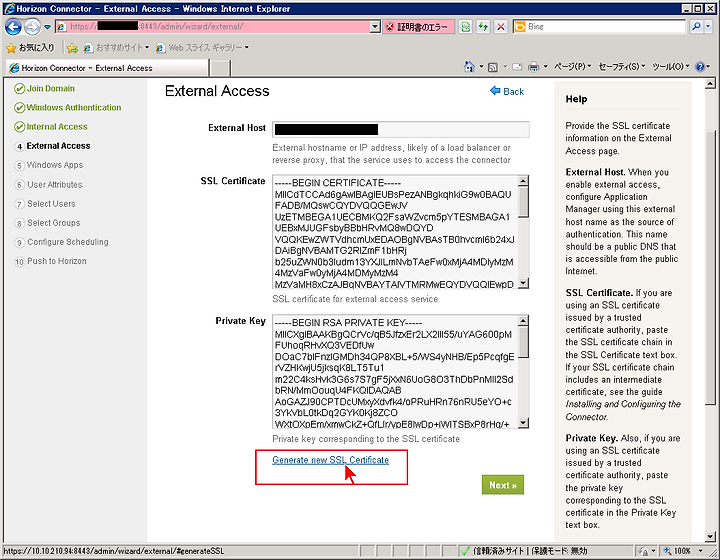The image size is (720, 560).
Task: Open the Favorites (お気に入り) star button
Action: coord(30,47)
